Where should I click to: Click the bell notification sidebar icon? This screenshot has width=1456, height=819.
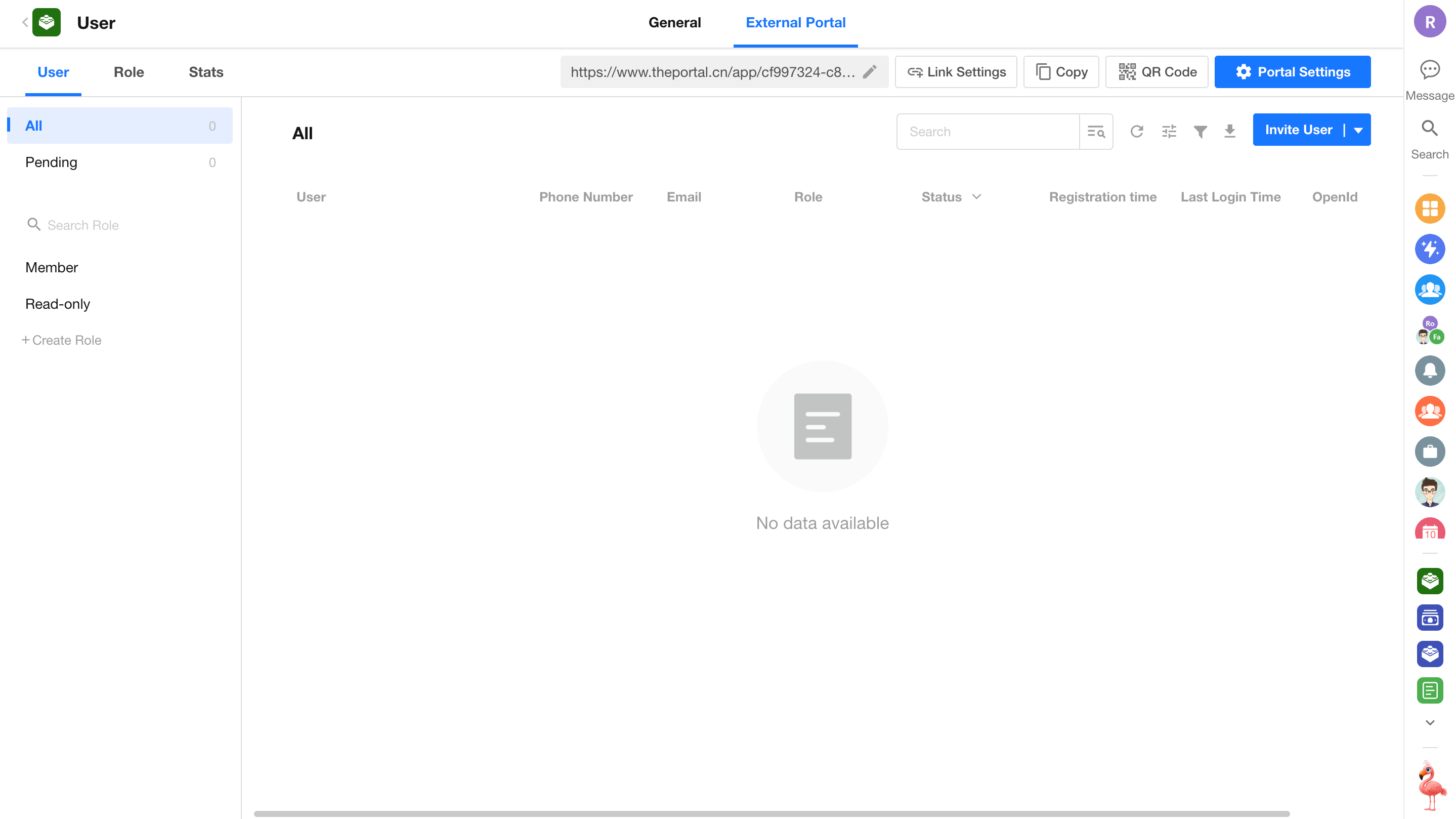(1429, 371)
